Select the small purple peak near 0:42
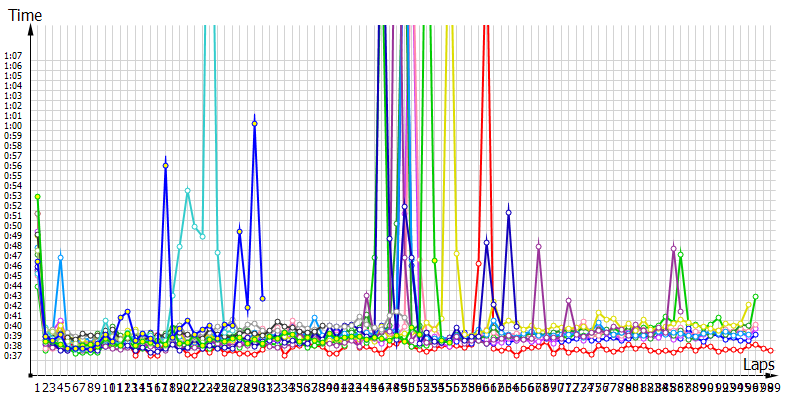The image size is (800, 400). coord(568,301)
